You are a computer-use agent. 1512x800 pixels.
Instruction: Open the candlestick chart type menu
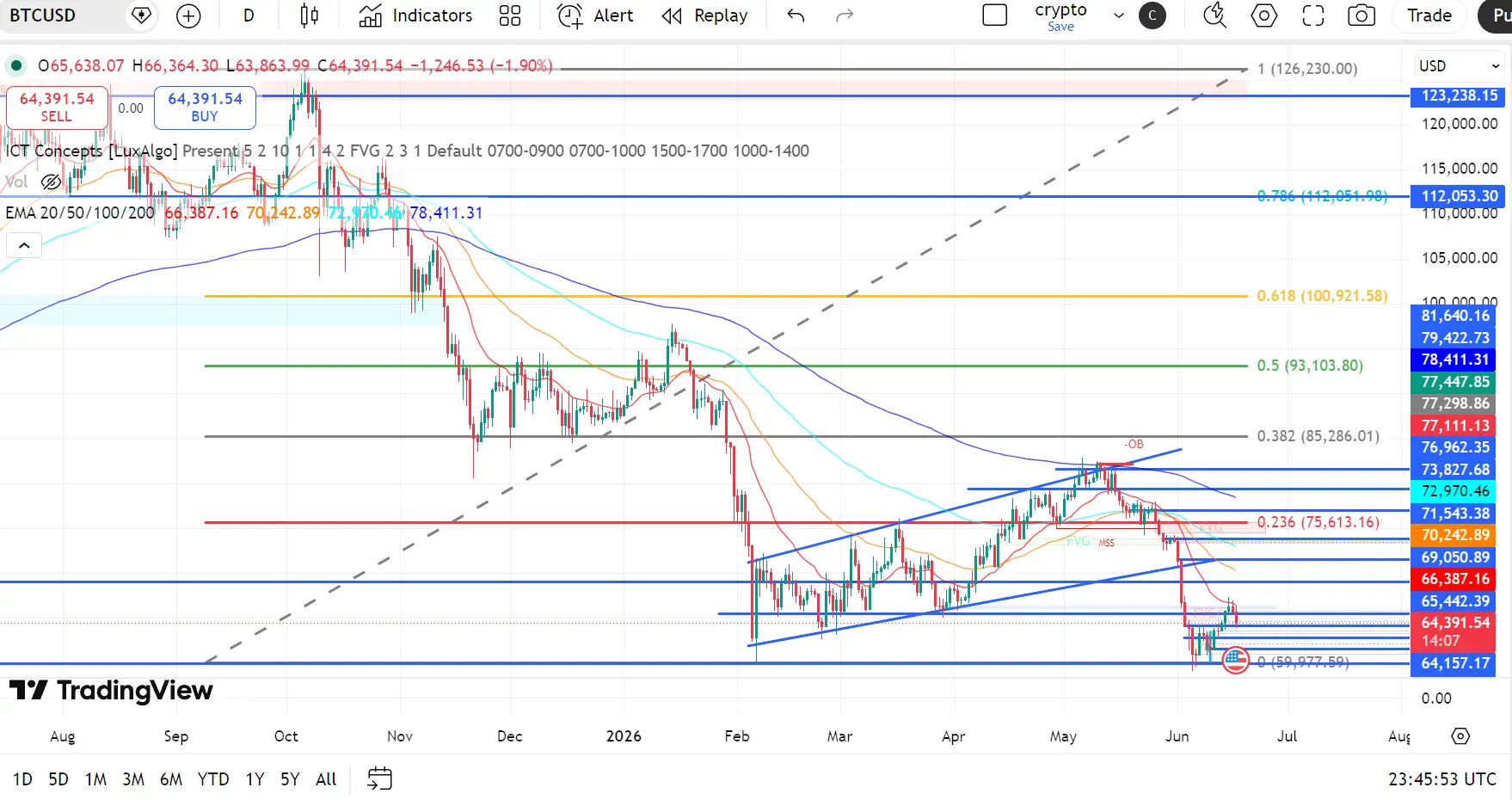tap(310, 15)
